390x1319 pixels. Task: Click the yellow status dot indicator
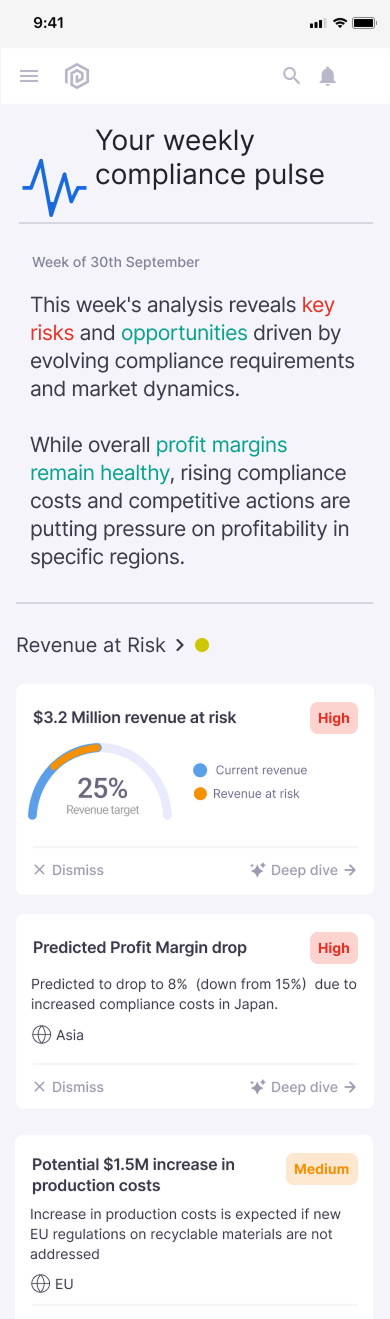pos(202,645)
